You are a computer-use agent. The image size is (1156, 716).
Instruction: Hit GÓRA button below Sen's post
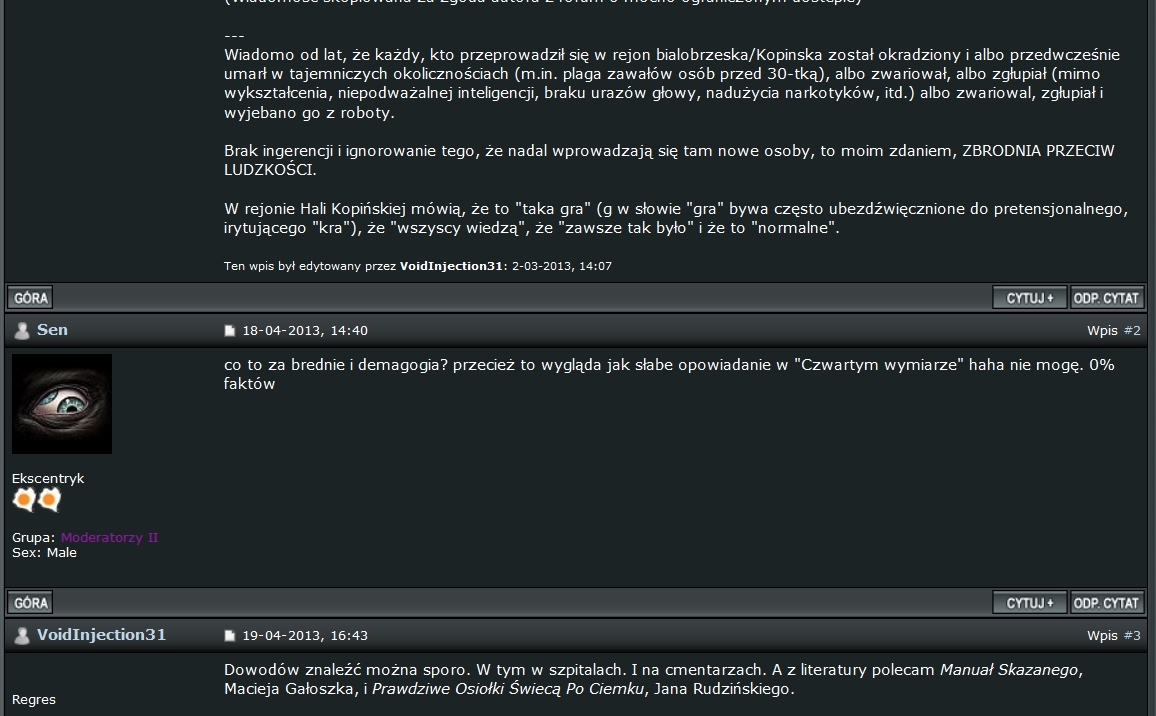31,603
